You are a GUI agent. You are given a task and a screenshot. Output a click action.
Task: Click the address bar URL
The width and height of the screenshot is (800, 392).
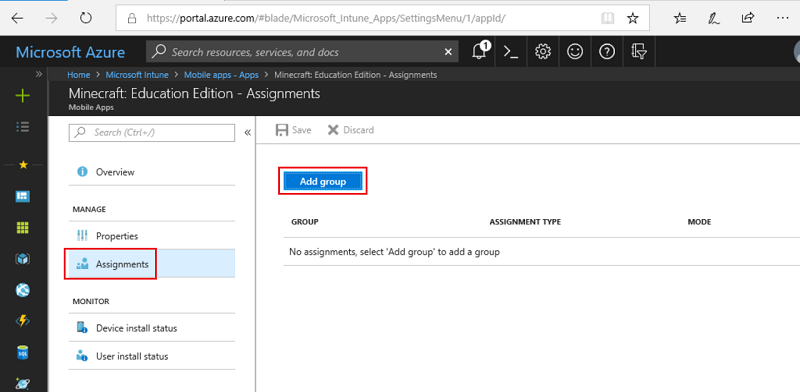click(327, 19)
